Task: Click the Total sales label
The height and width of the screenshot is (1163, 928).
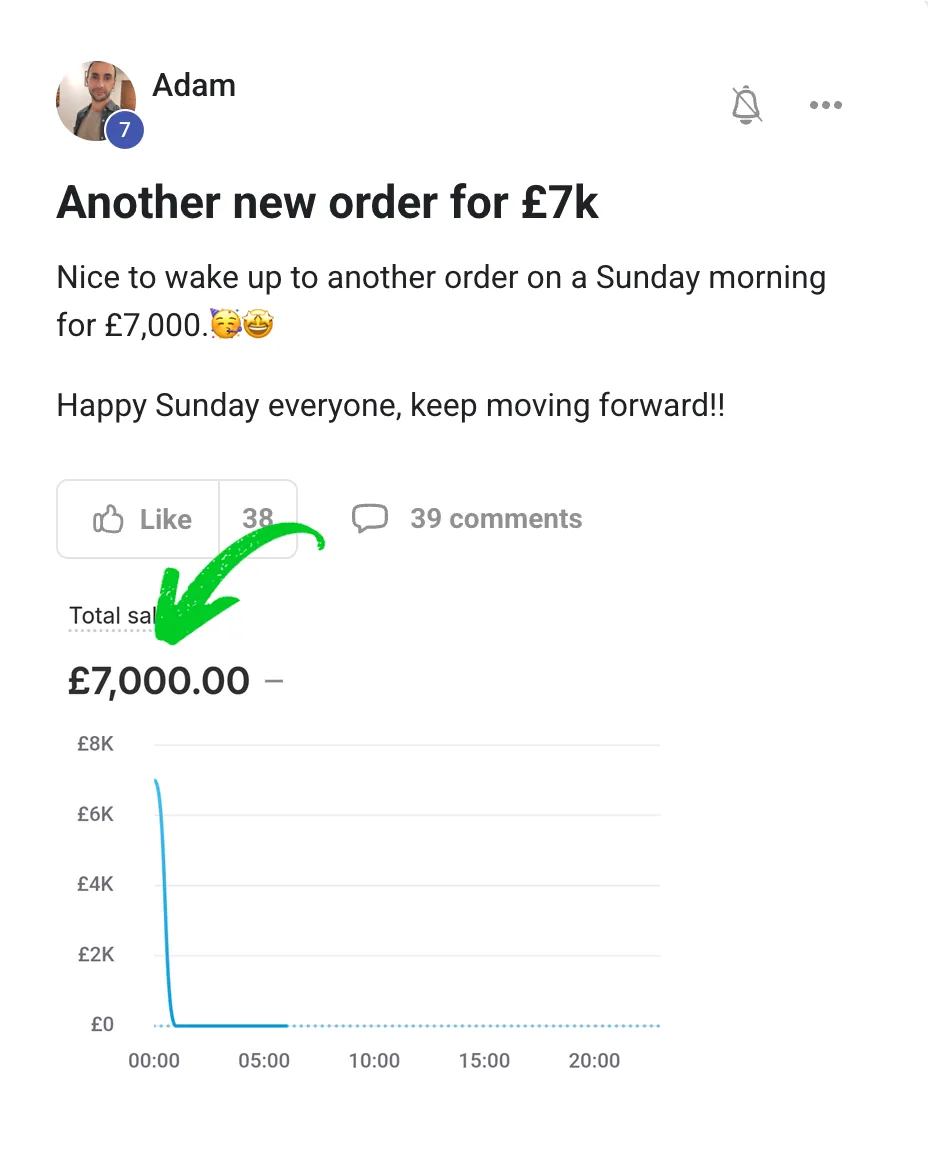Action: 110,616
